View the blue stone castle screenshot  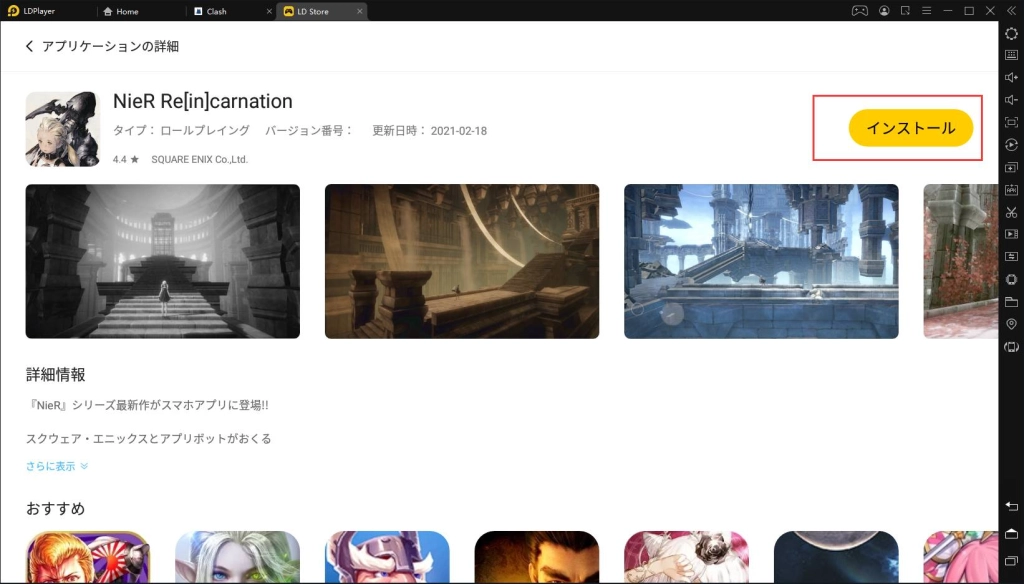(761, 261)
